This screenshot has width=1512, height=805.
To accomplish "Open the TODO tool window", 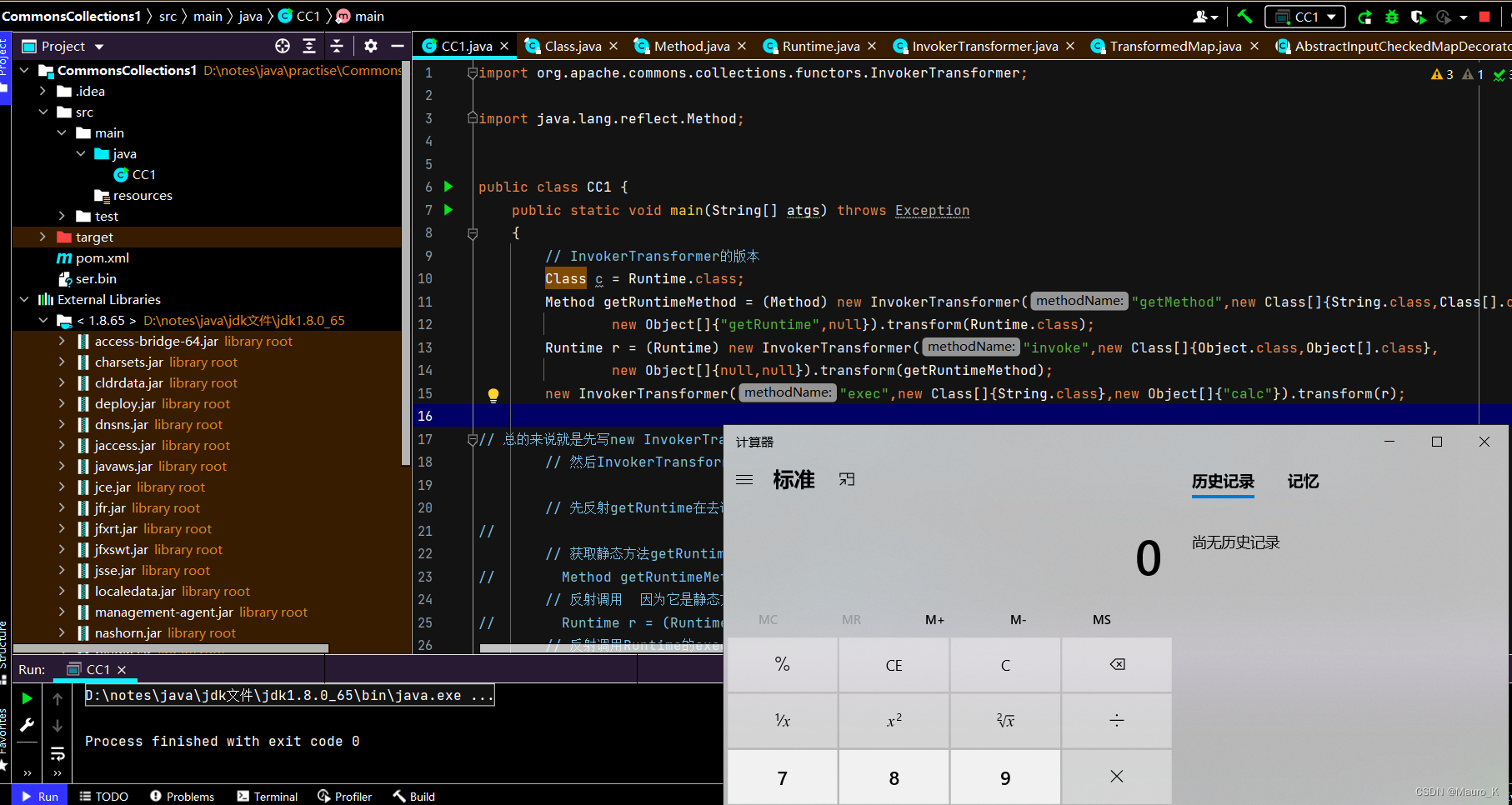I will point(104,797).
